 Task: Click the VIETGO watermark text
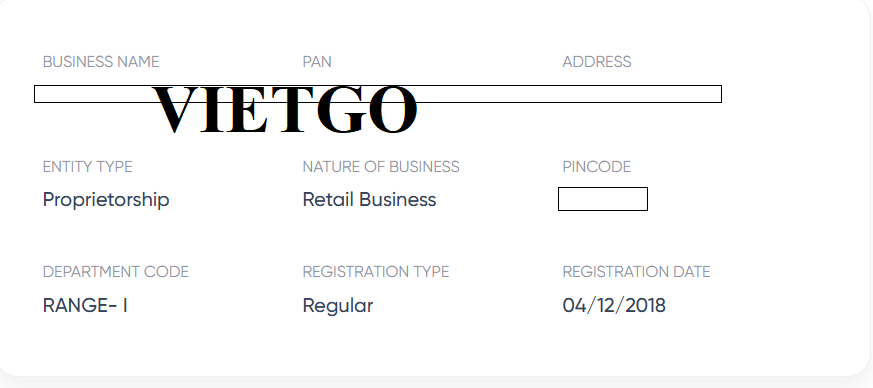[x=284, y=110]
